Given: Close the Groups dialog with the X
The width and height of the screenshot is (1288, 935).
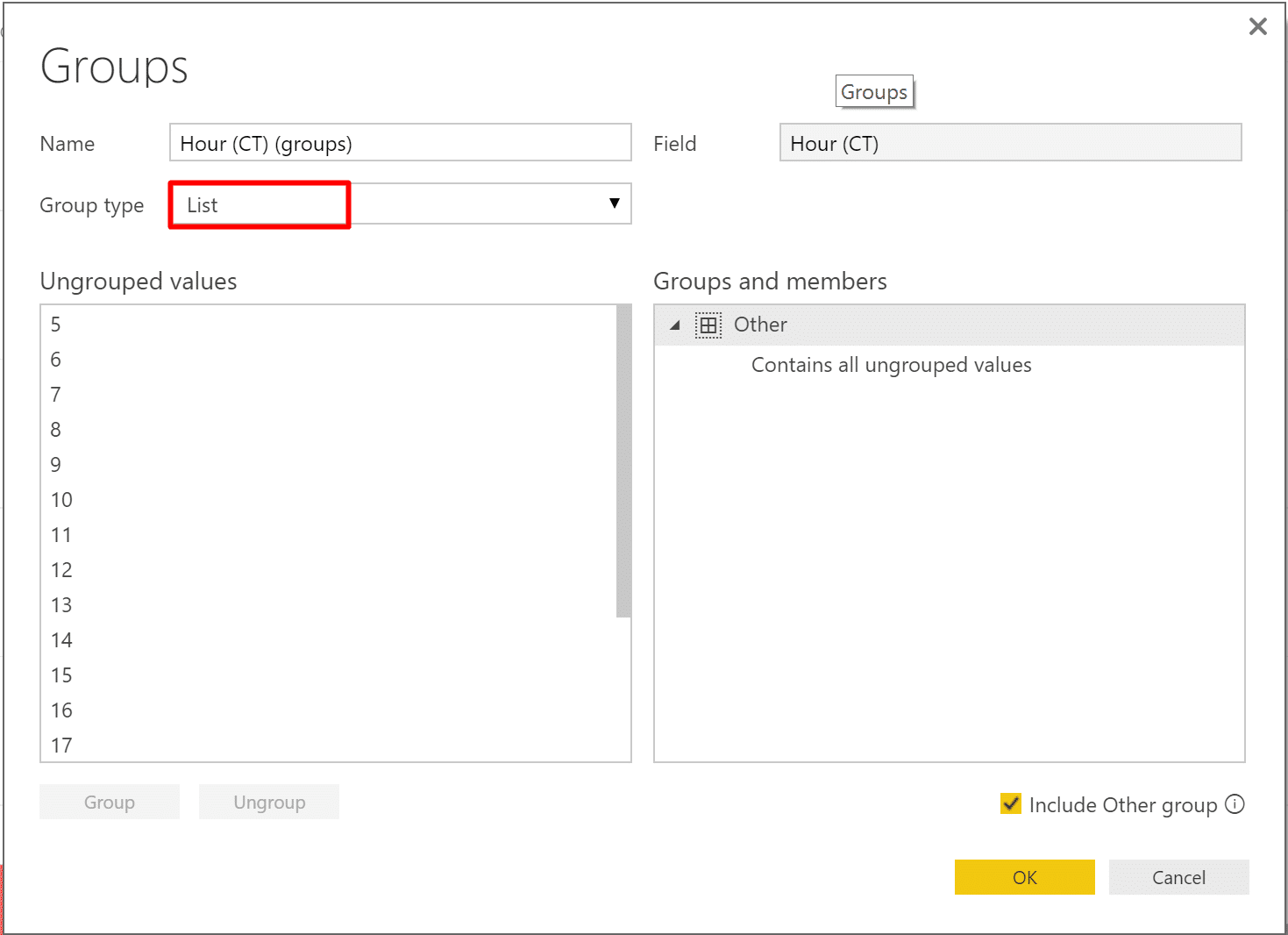Looking at the screenshot, I should [1258, 26].
